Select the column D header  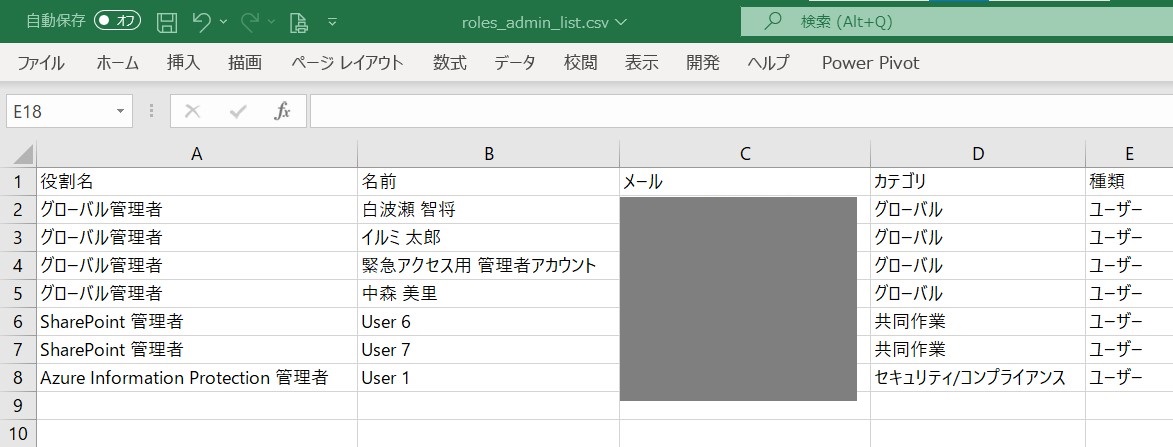pos(978,154)
